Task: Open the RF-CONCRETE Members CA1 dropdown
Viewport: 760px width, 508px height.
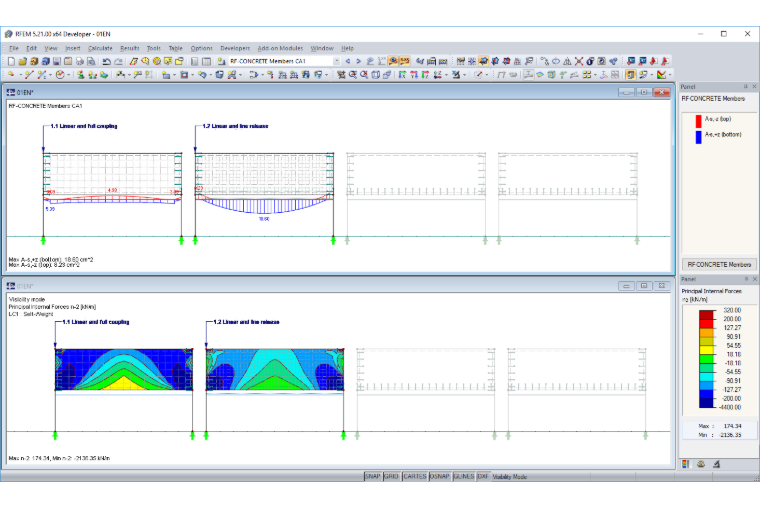Action: pyautogui.click(x=336, y=61)
